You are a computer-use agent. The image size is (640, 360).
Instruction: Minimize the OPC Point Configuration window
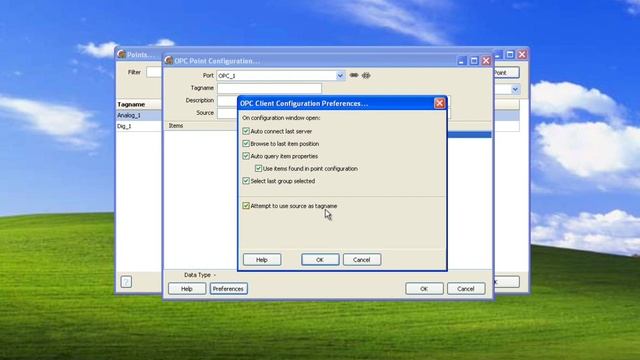[461, 61]
